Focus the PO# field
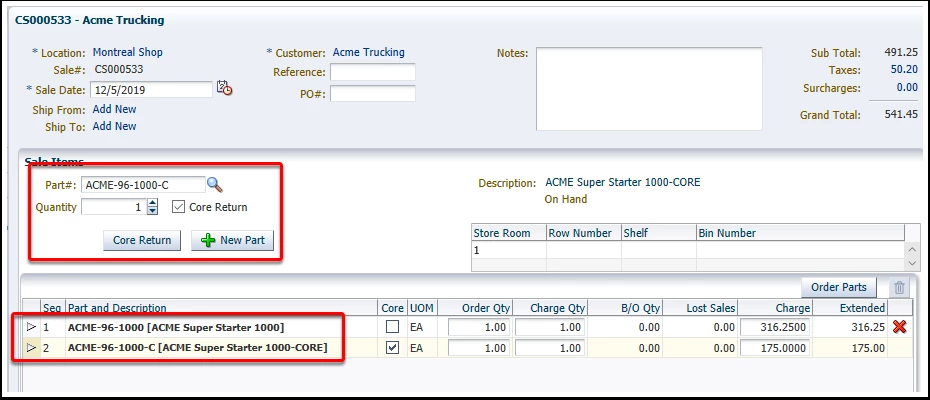The image size is (930, 400). [x=372, y=94]
